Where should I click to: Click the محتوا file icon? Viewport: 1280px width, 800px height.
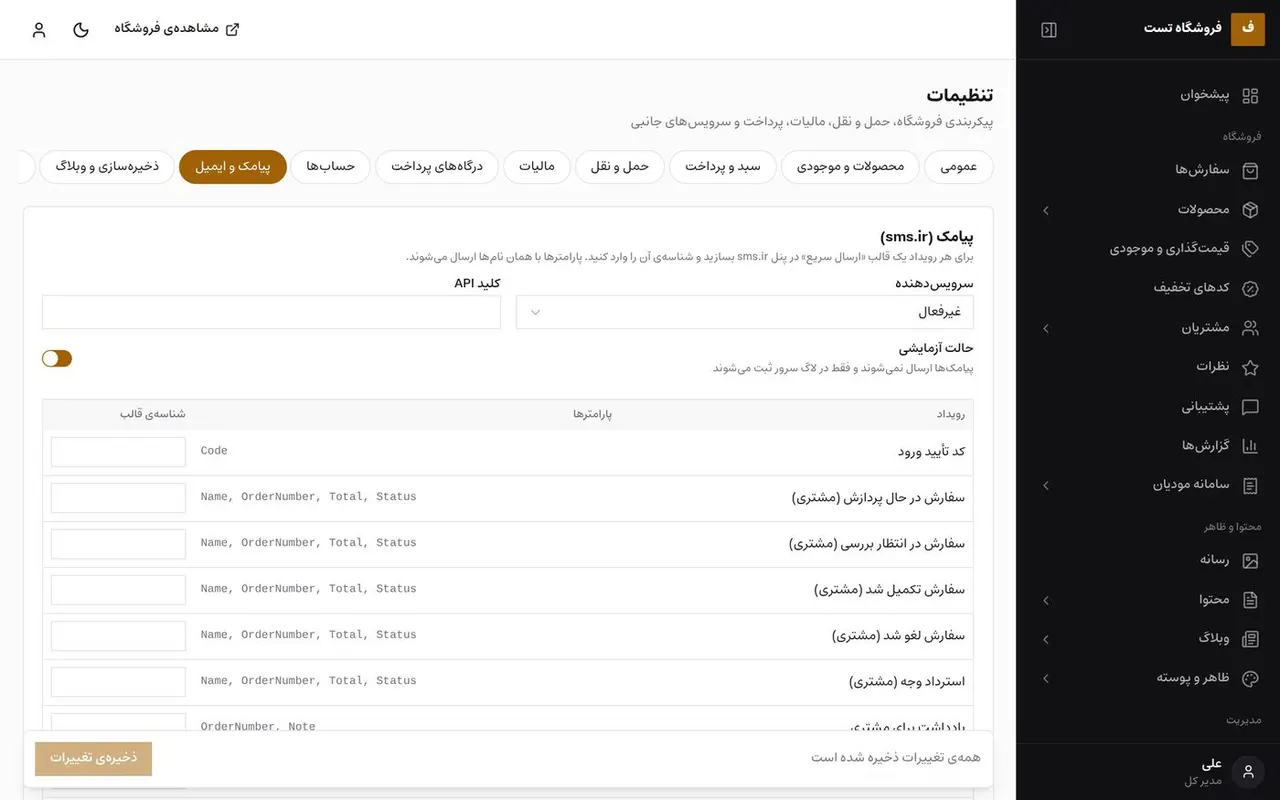tap(1250, 600)
